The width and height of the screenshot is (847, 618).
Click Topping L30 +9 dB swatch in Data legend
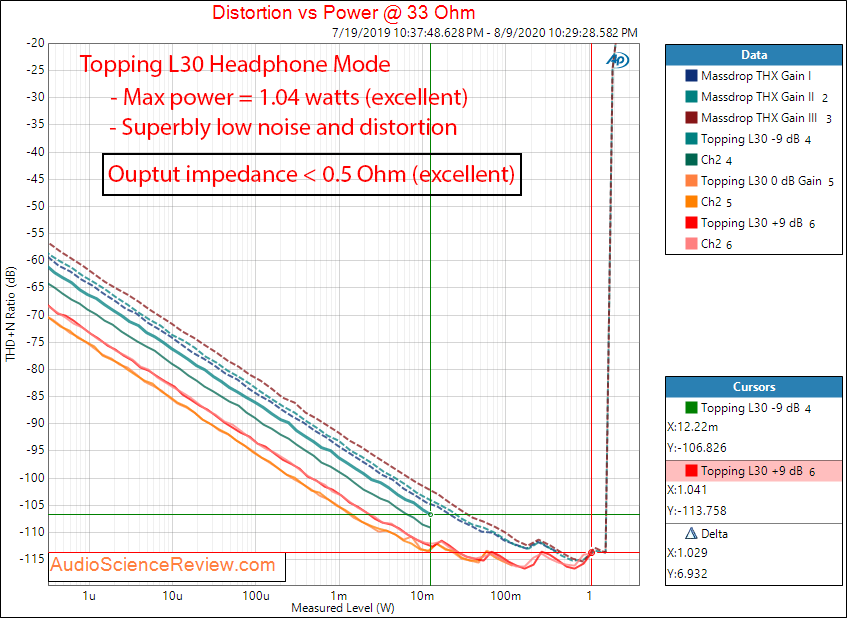[691, 223]
